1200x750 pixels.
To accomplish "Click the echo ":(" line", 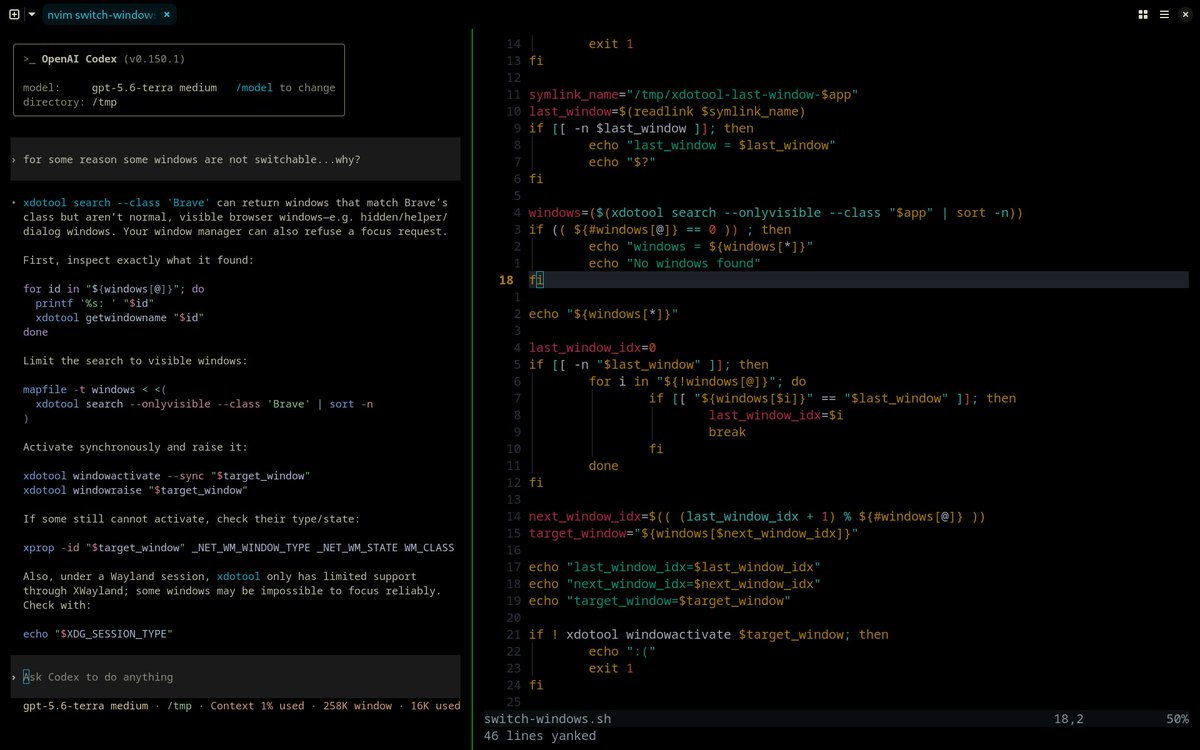I will 622,652.
